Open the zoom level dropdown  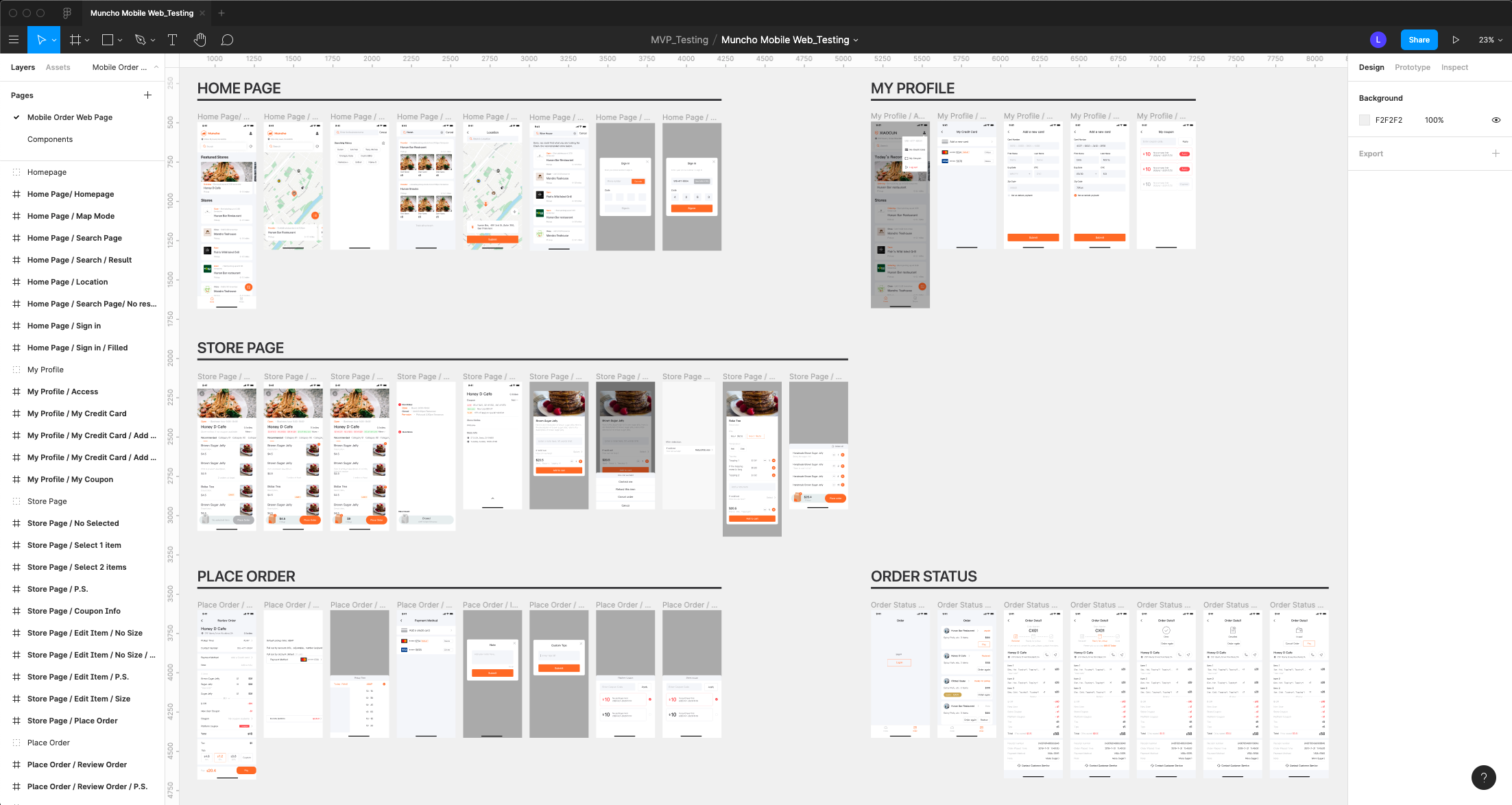point(1489,39)
